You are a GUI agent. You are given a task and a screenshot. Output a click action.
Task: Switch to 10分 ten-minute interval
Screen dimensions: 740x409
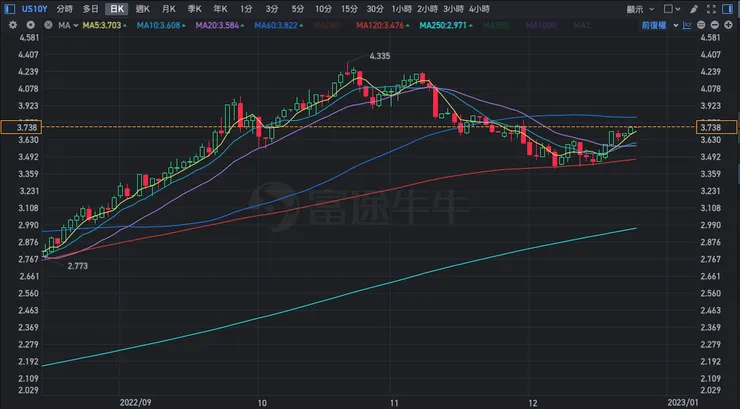point(323,9)
